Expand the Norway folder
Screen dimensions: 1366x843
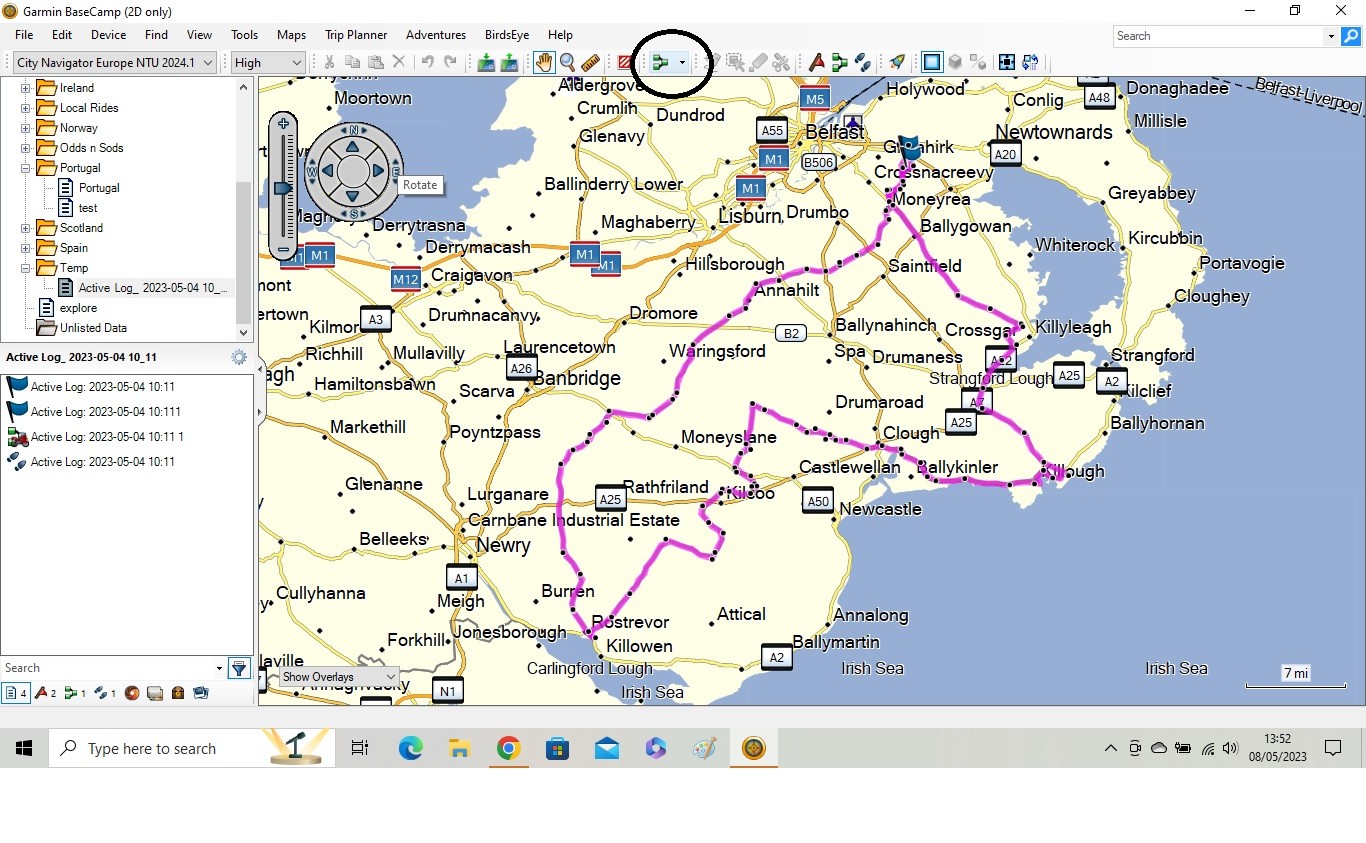pyautogui.click(x=26, y=128)
